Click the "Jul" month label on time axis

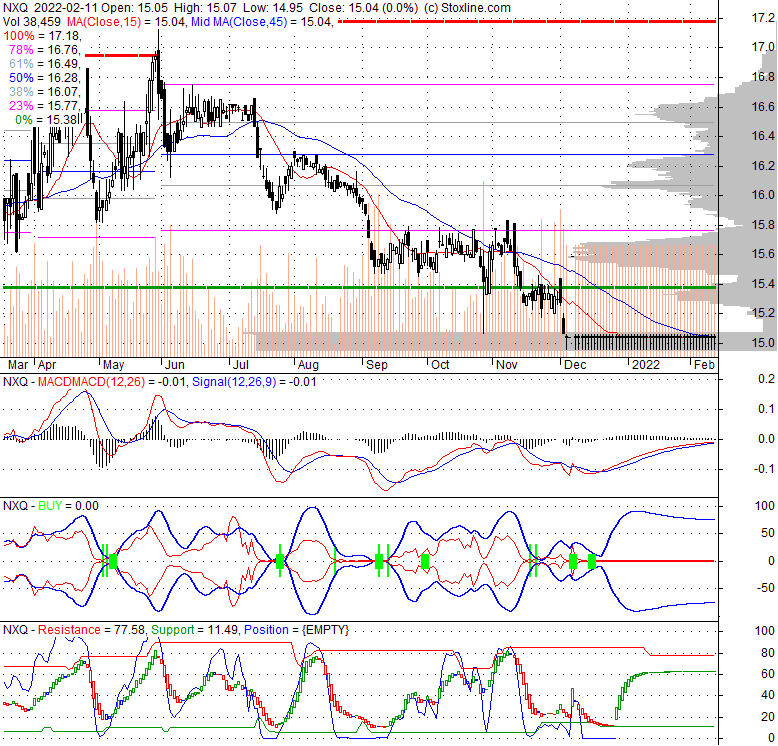pyautogui.click(x=241, y=365)
